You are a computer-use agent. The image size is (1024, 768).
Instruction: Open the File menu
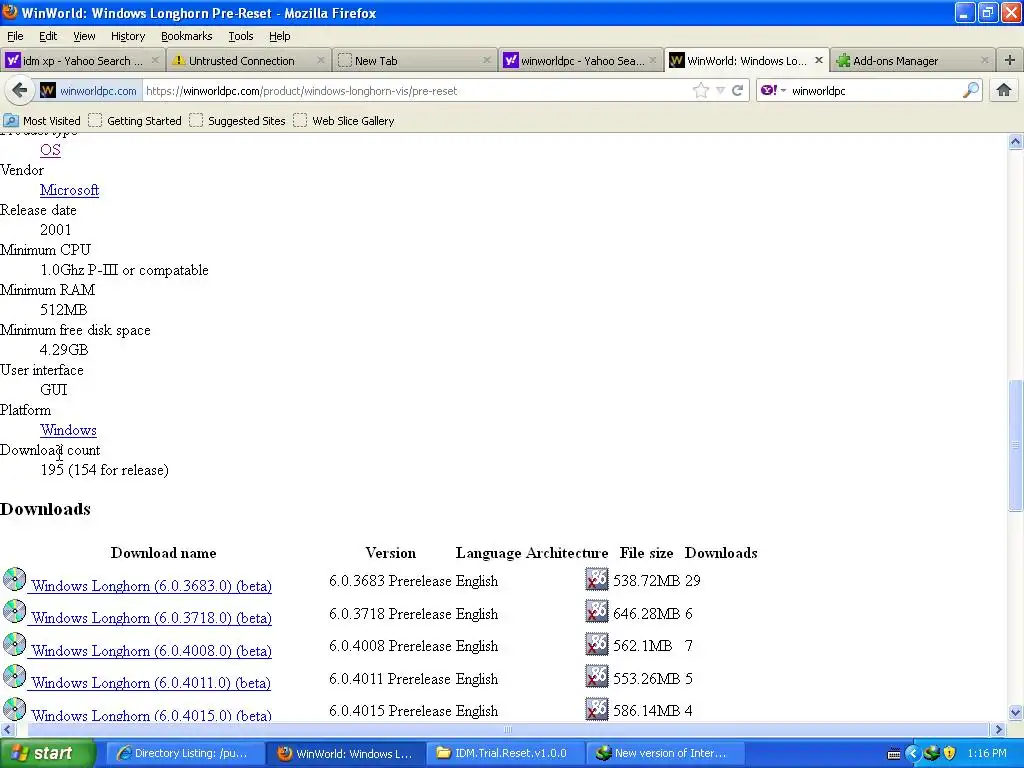[x=14, y=36]
